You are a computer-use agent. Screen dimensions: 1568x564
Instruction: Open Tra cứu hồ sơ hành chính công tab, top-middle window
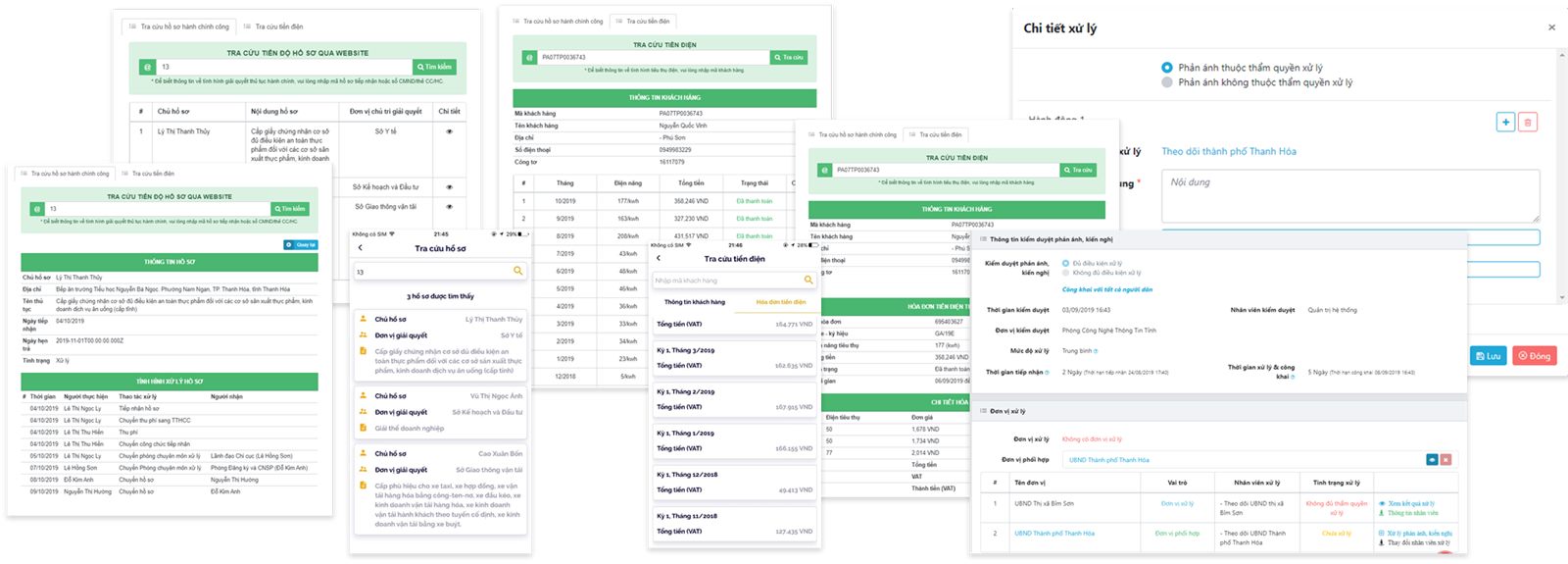coord(558,21)
